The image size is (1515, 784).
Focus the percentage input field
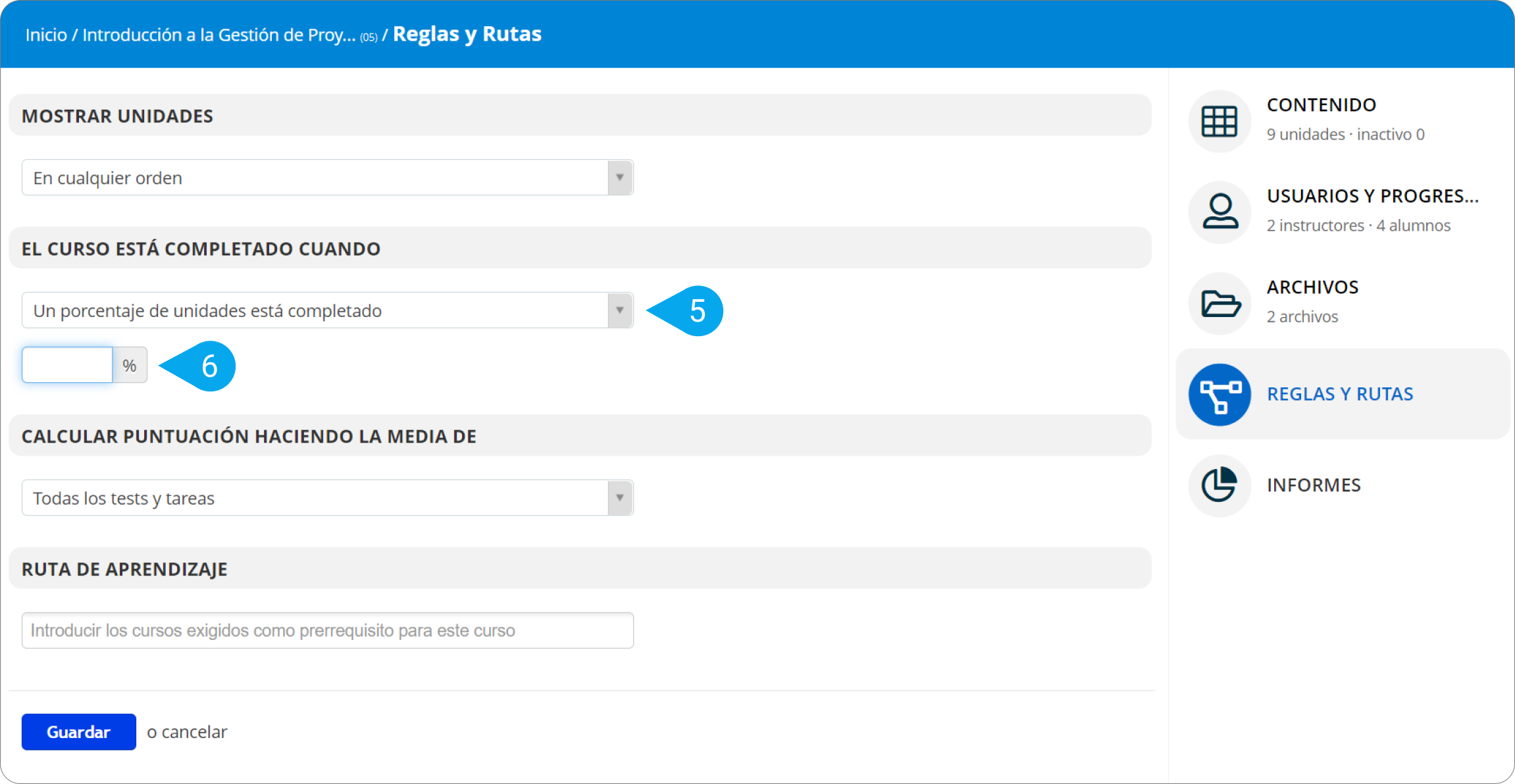[x=67, y=365]
